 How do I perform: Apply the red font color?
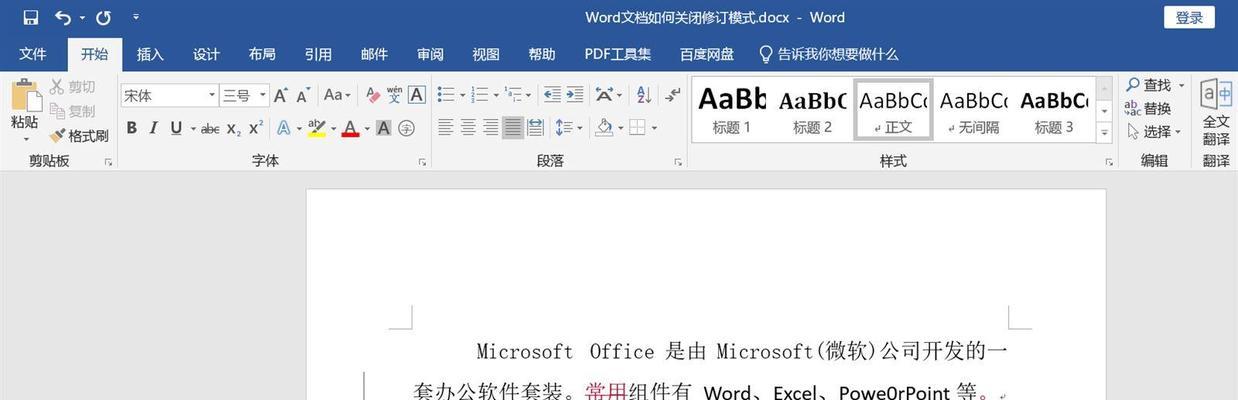(350, 128)
